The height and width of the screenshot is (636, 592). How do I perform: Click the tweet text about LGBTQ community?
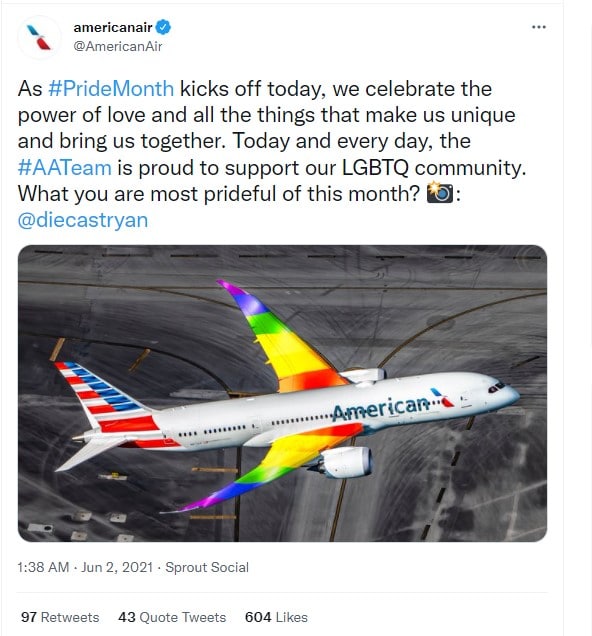272,154
